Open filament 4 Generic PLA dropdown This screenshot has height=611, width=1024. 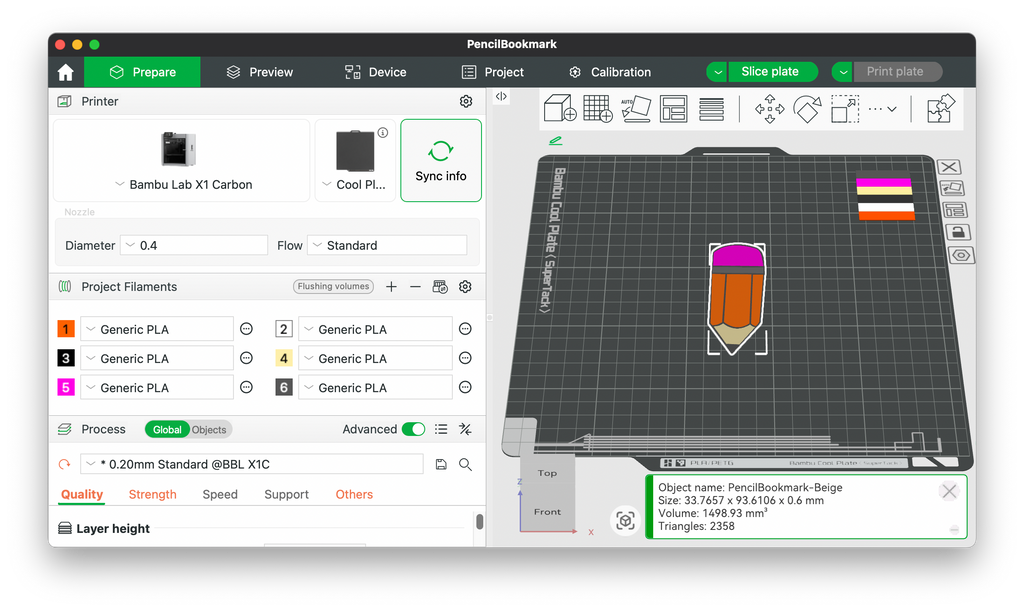[375, 358]
